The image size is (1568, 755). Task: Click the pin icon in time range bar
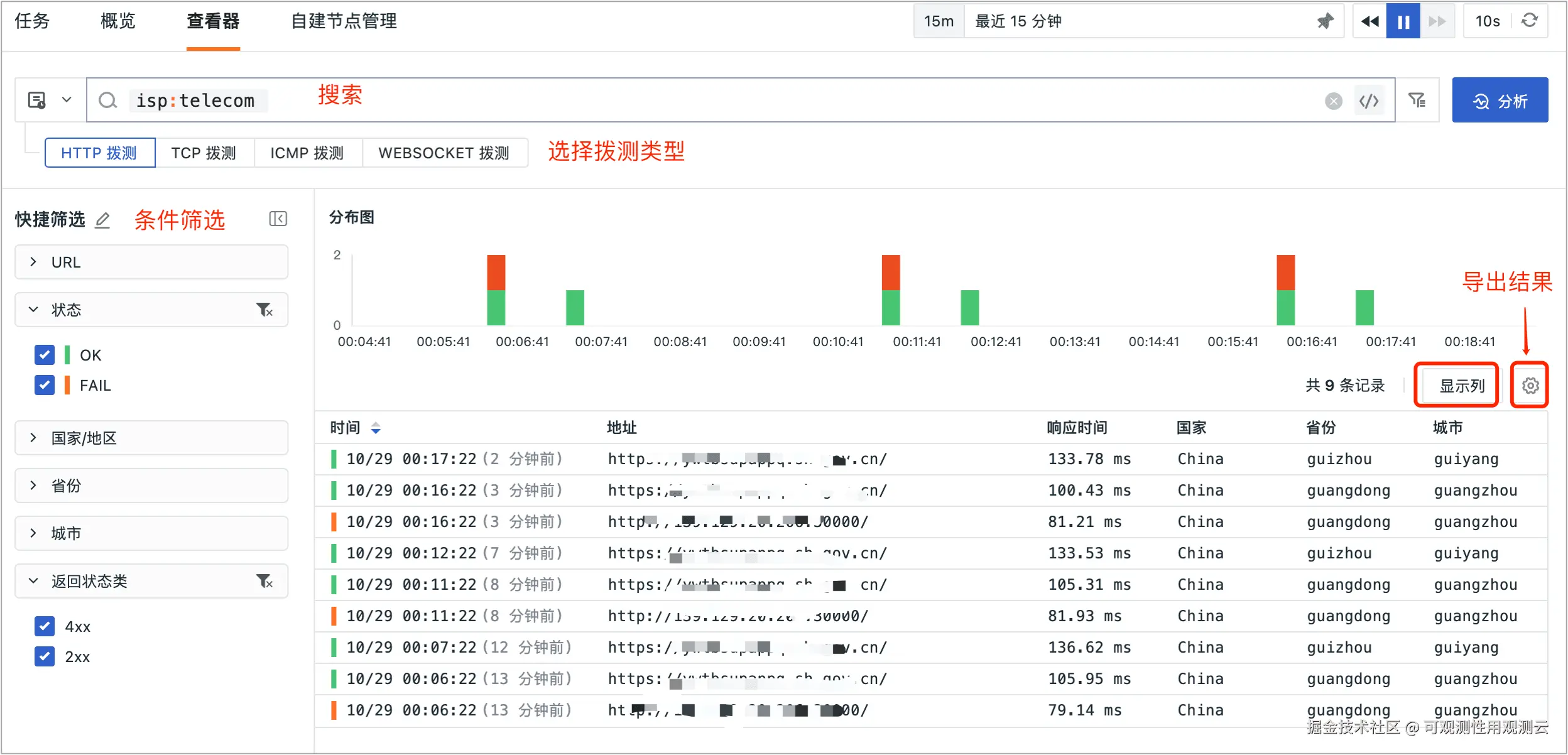(x=1325, y=21)
